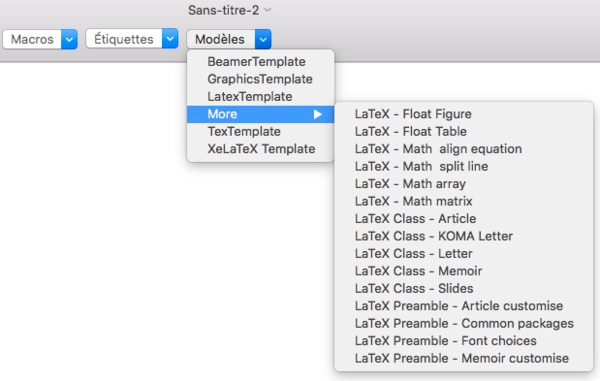Select LaTeX Preamble - Font choices
This screenshot has height=381, width=600.
click(x=464, y=341)
